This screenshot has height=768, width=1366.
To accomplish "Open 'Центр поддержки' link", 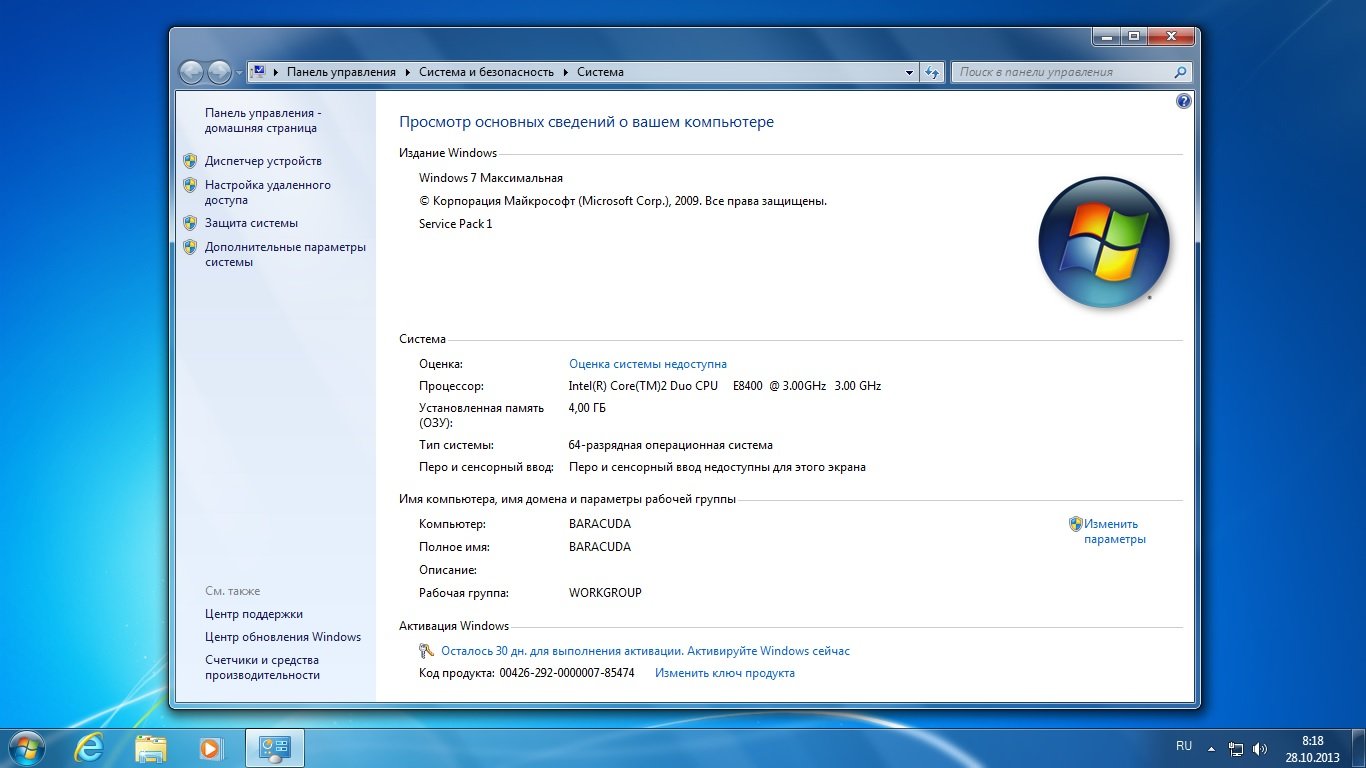I will 254,614.
